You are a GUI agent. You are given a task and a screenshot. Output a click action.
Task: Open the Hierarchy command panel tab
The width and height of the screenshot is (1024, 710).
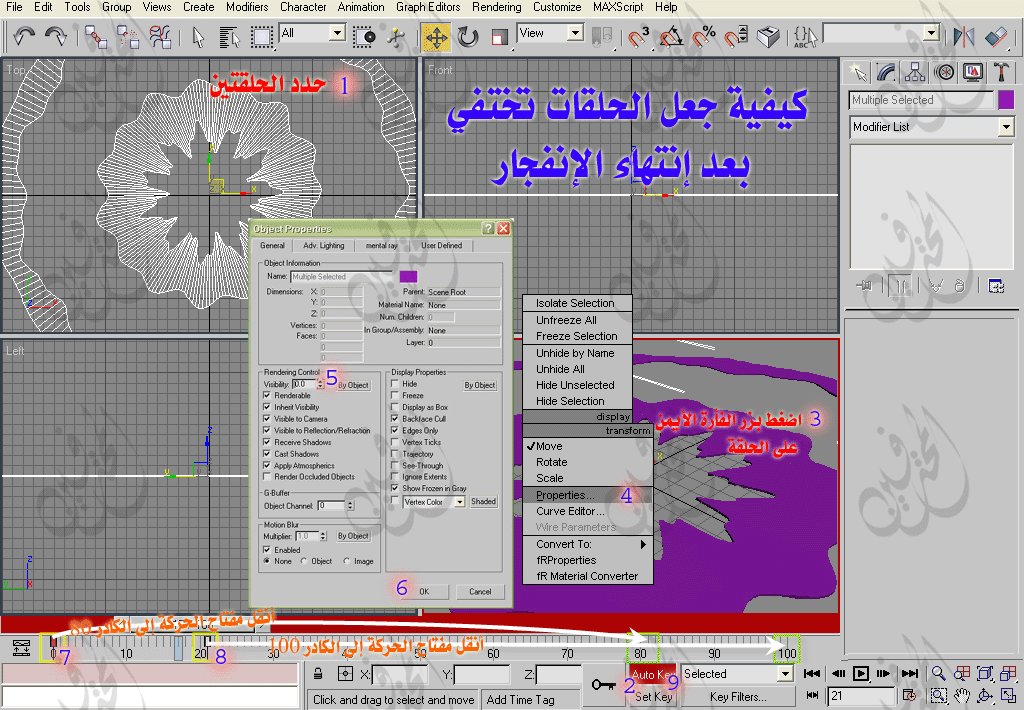[915, 72]
